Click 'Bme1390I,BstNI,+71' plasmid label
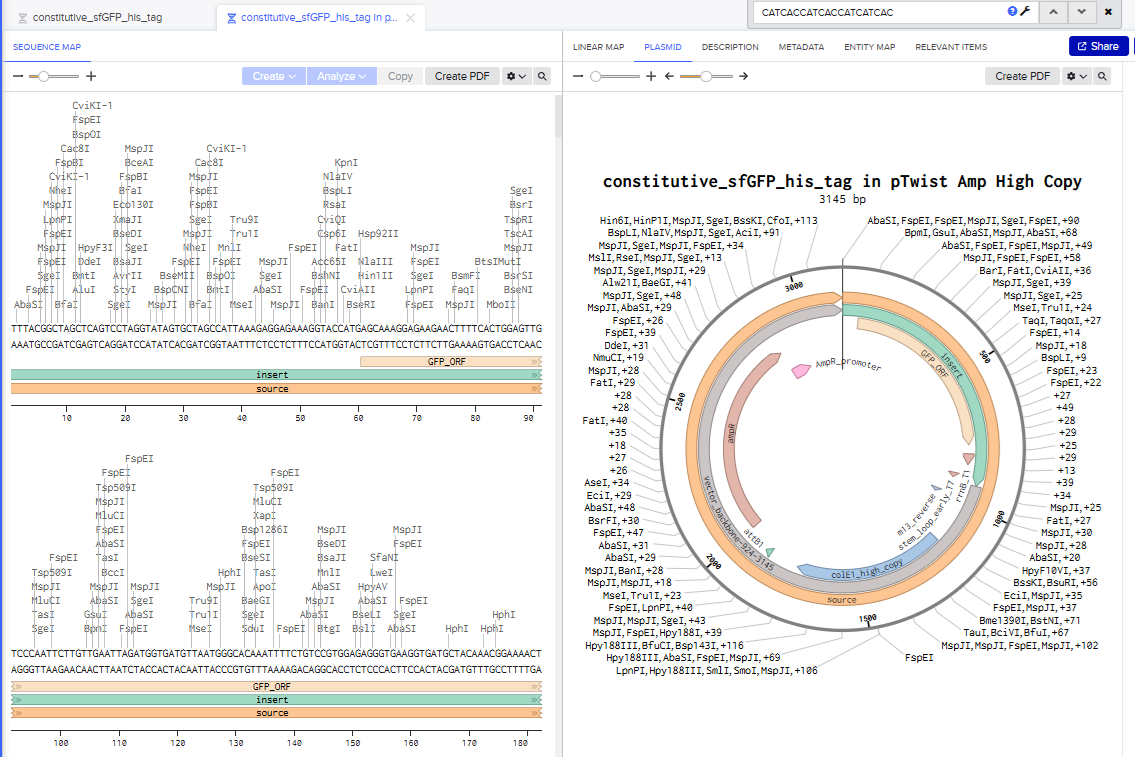1135x757 pixels. pos(1029,620)
